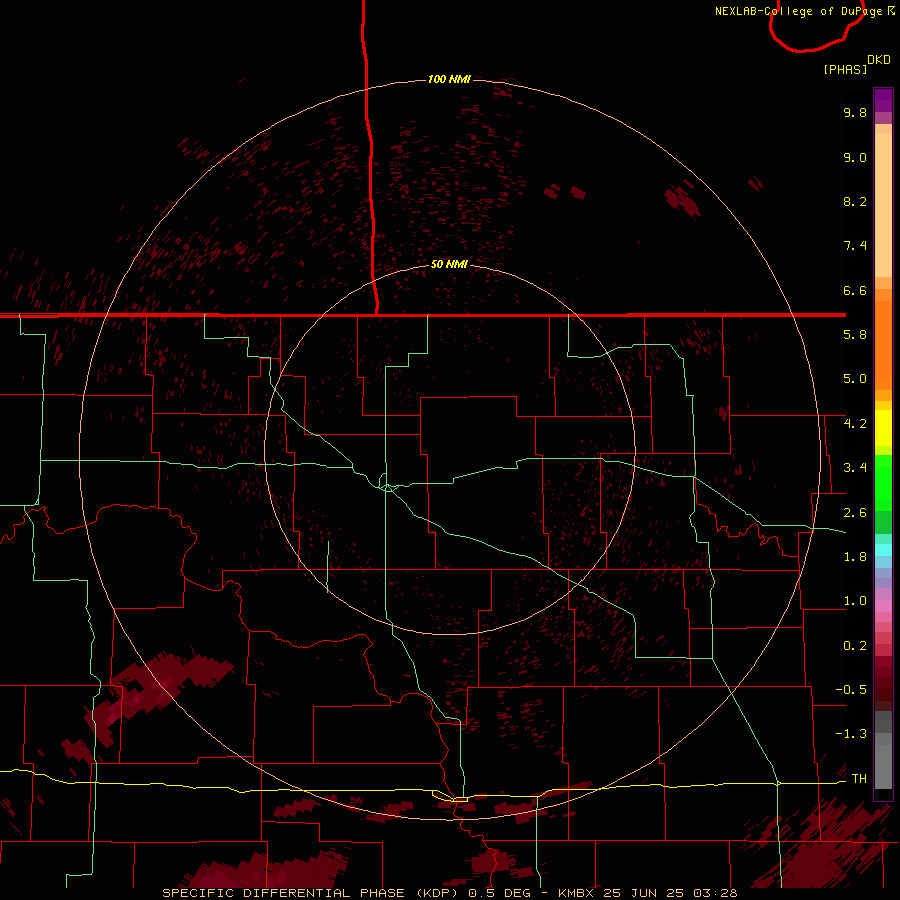900x900 pixels.
Task: Click the [PHAS] legend heading
Action: [x=845, y=69]
